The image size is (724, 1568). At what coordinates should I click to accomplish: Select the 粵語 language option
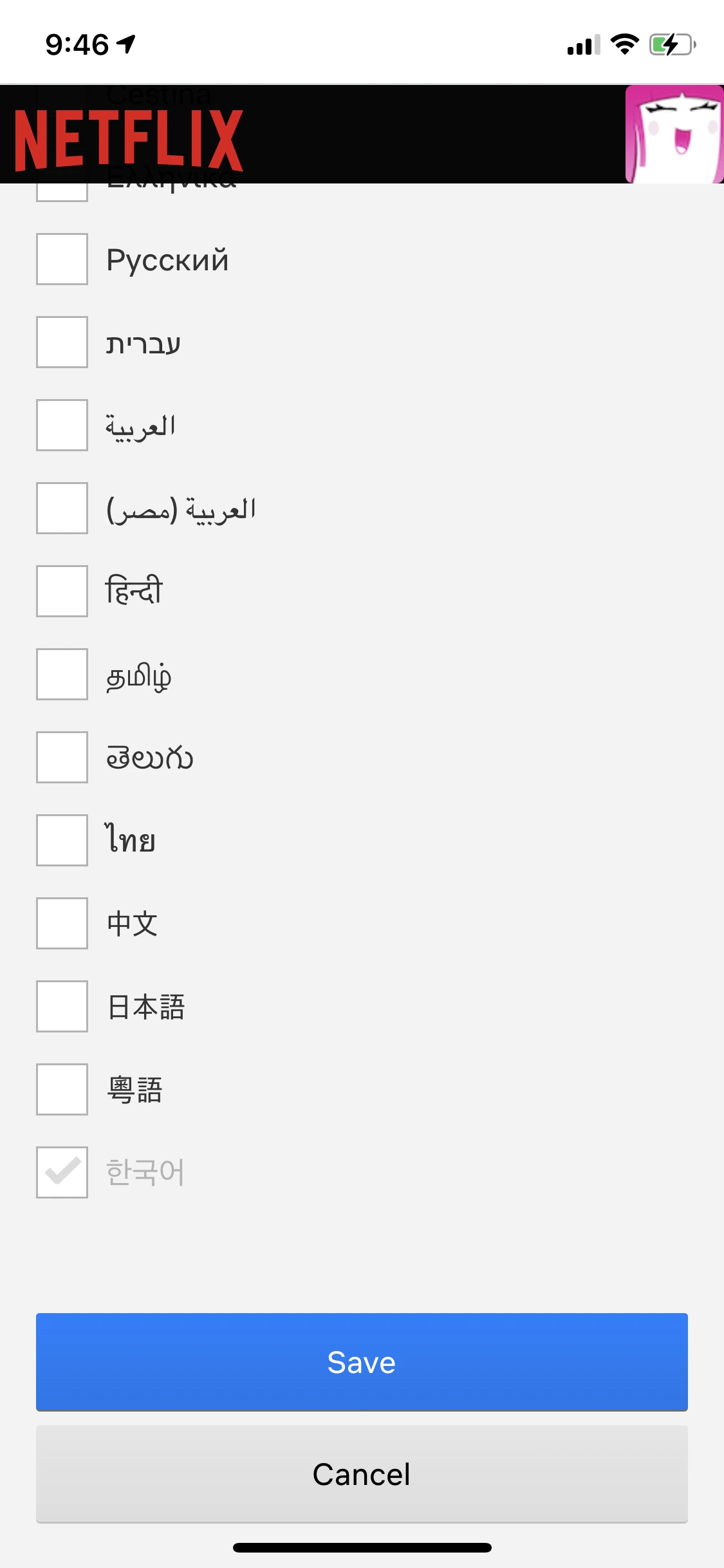[x=62, y=1090]
